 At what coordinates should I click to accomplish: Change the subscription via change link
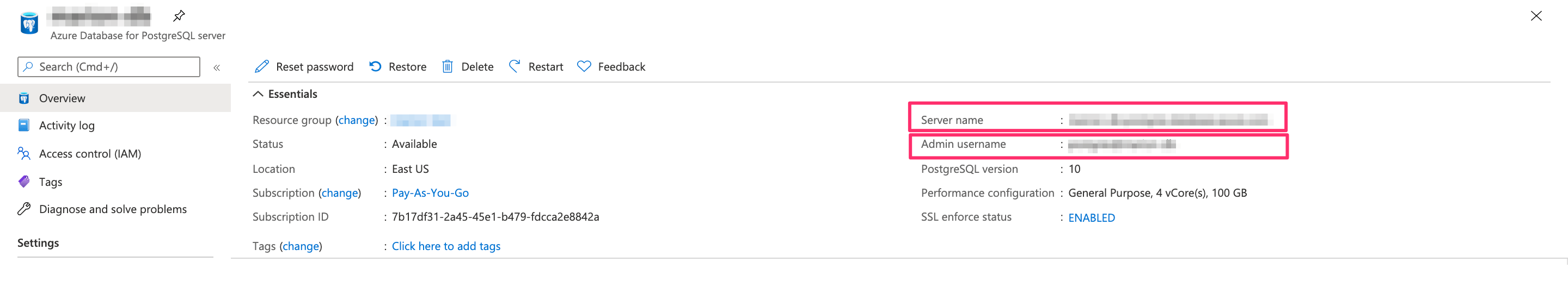(x=340, y=193)
